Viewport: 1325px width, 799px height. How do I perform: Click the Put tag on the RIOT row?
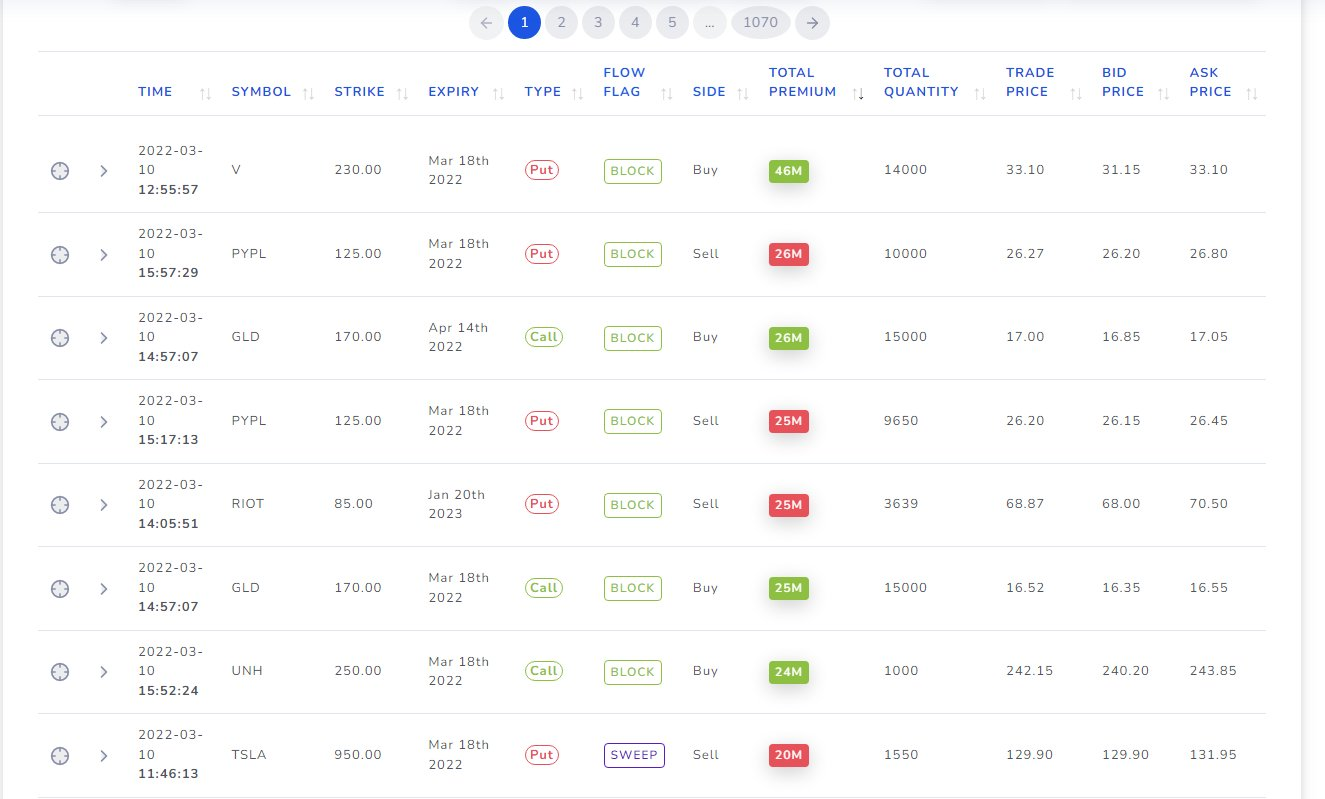pyautogui.click(x=542, y=504)
